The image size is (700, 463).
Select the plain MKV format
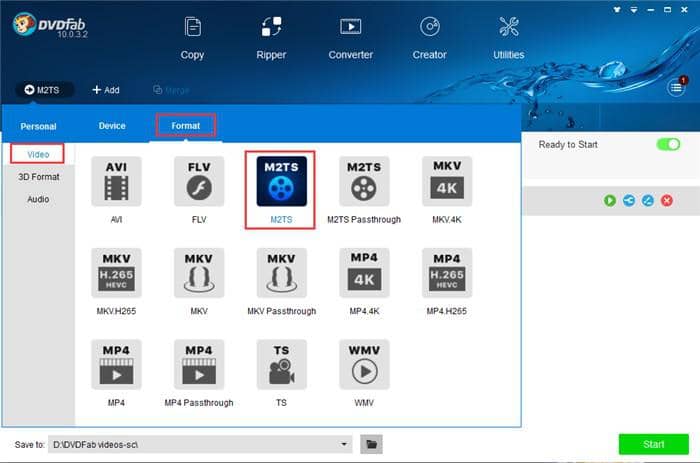pyautogui.click(x=199, y=273)
